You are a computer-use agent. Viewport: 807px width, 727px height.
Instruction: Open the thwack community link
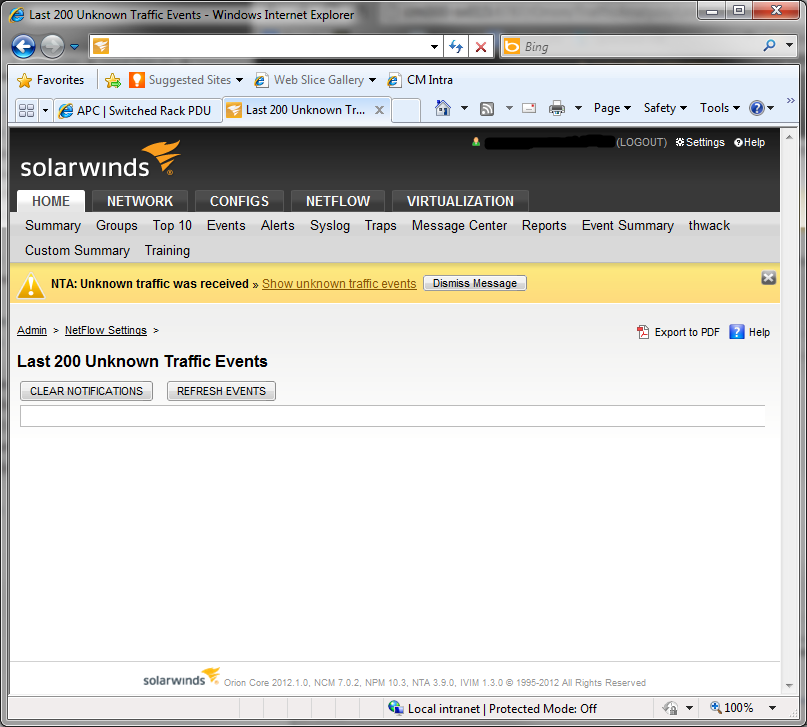709,226
